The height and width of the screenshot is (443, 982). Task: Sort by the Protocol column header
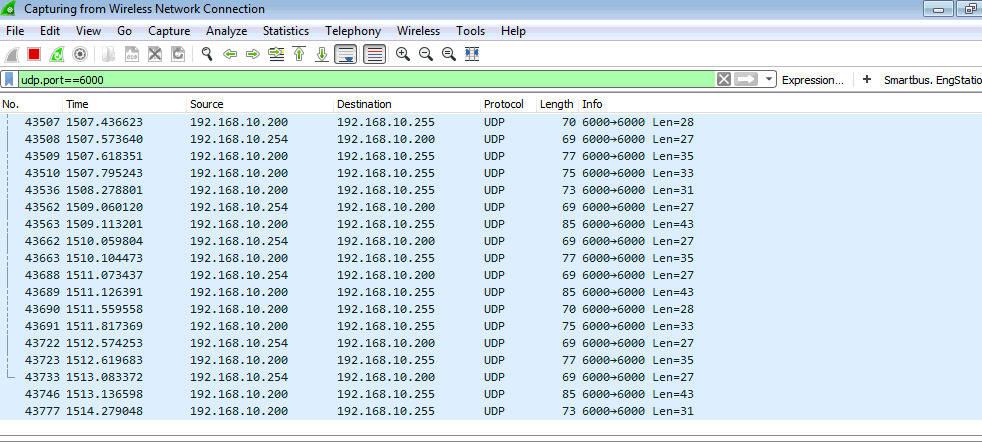click(509, 104)
